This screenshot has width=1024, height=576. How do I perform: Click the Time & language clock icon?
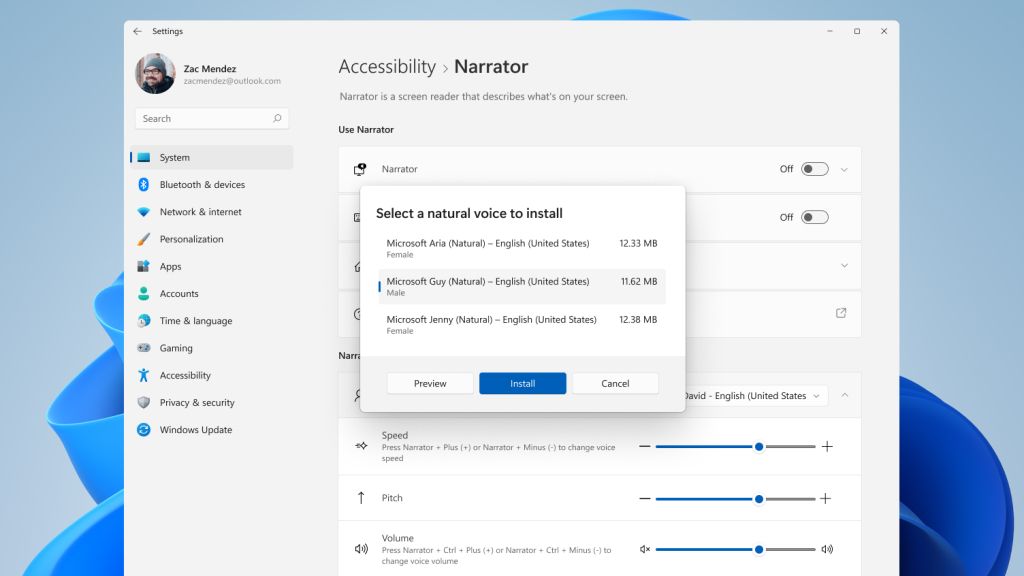pos(144,321)
